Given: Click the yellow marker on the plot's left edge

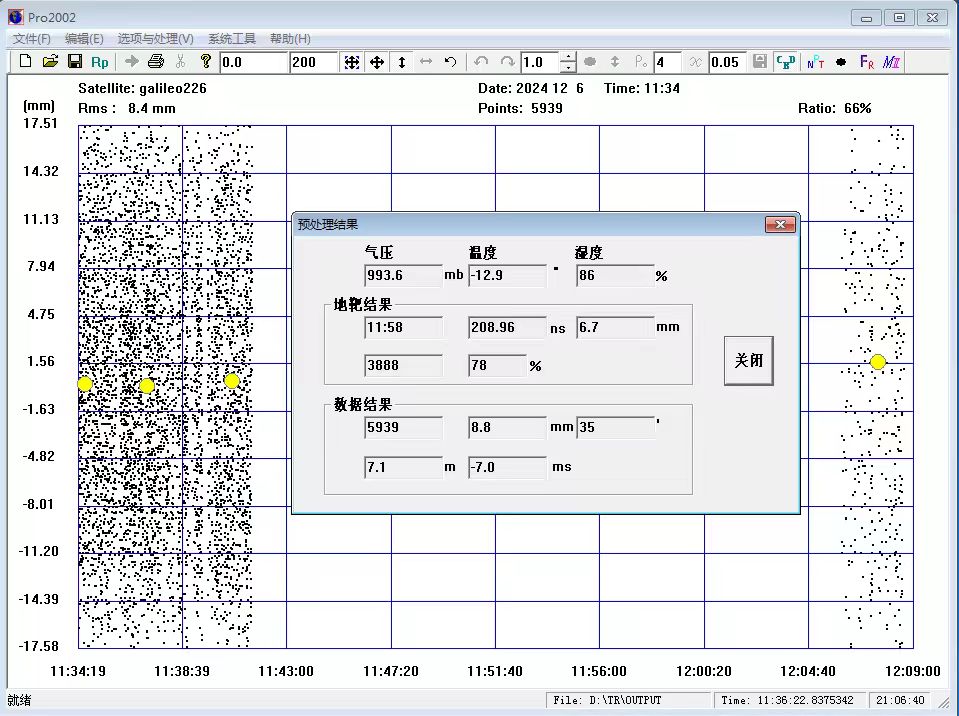Looking at the screenshot, I should 85,384.
